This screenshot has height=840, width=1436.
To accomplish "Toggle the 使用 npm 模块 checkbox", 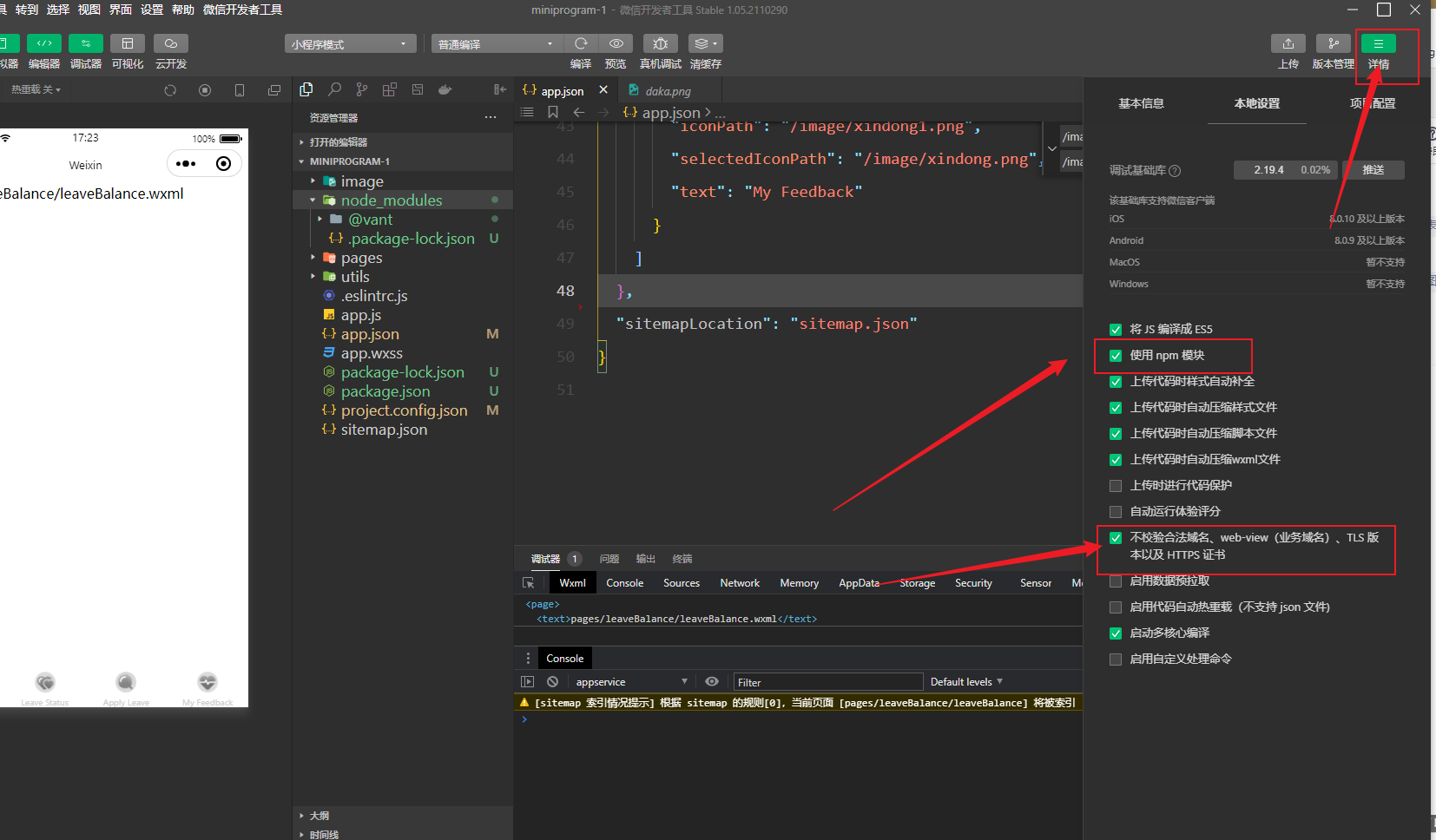I will 1116,356.
